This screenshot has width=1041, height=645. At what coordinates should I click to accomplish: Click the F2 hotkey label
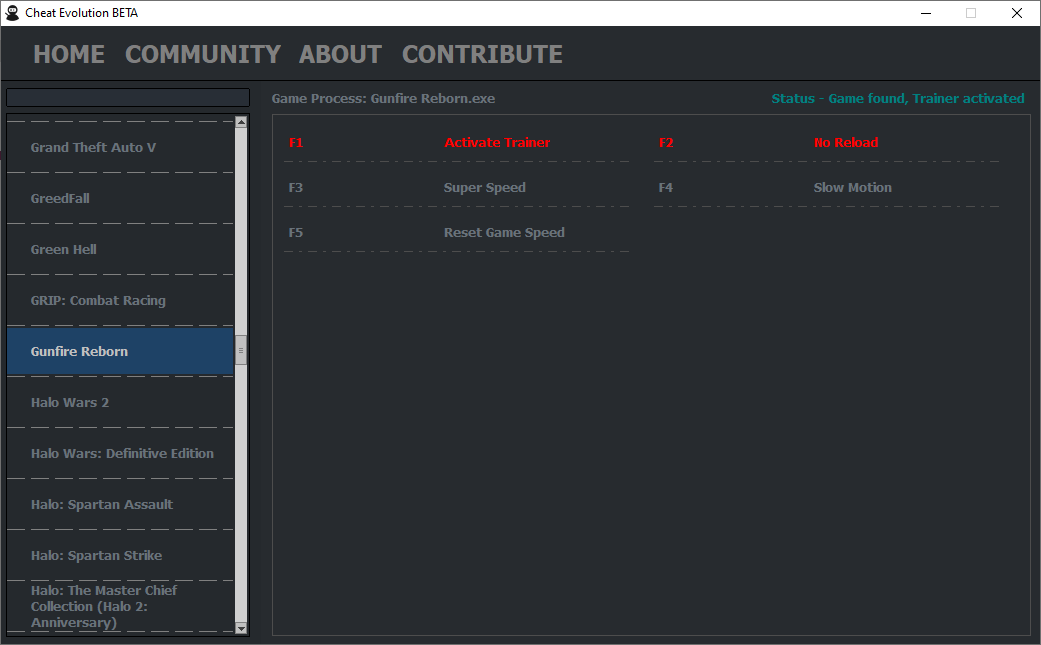[666, 143]
